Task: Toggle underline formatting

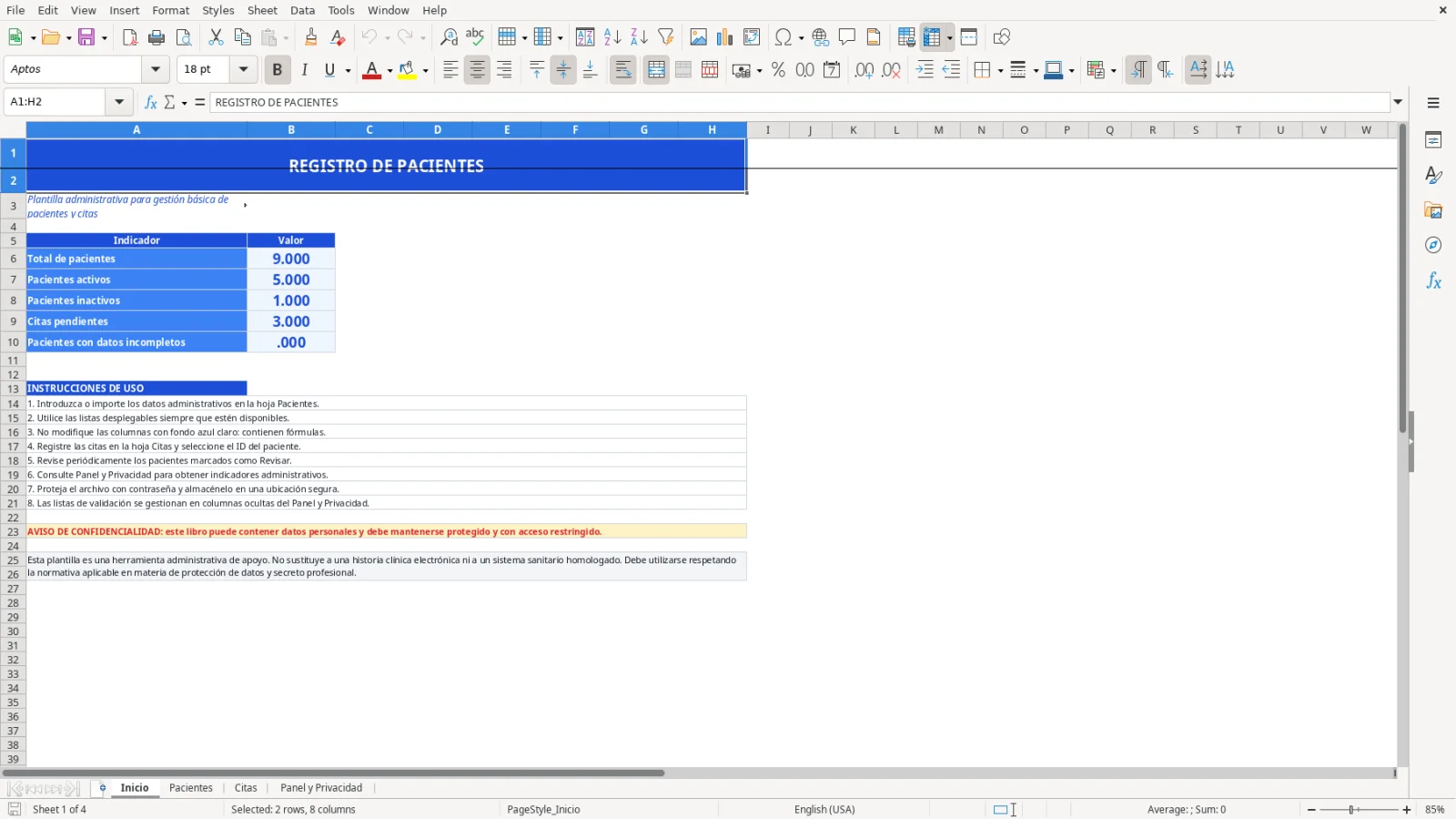Action: pos(329,70)
